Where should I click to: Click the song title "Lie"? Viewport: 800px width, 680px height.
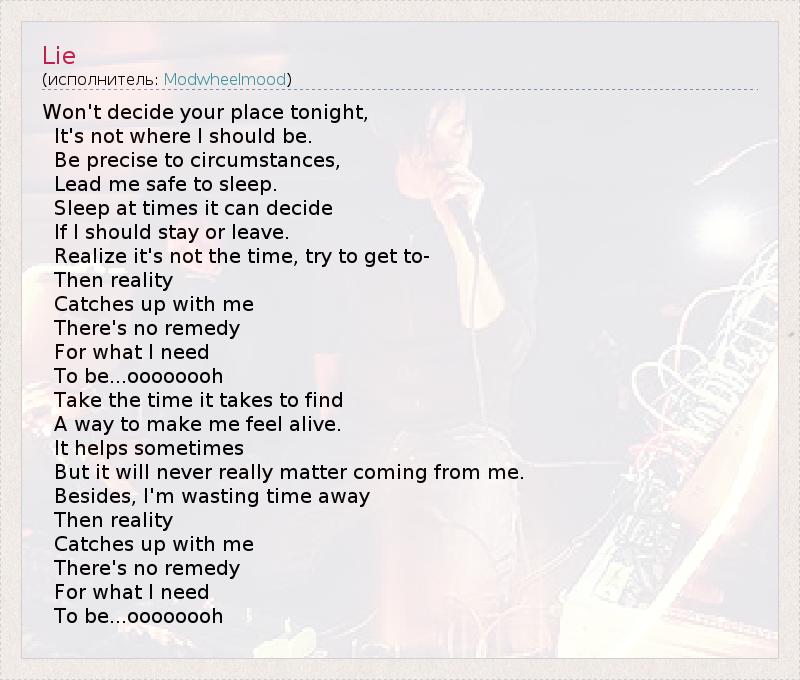coord(59,55)
